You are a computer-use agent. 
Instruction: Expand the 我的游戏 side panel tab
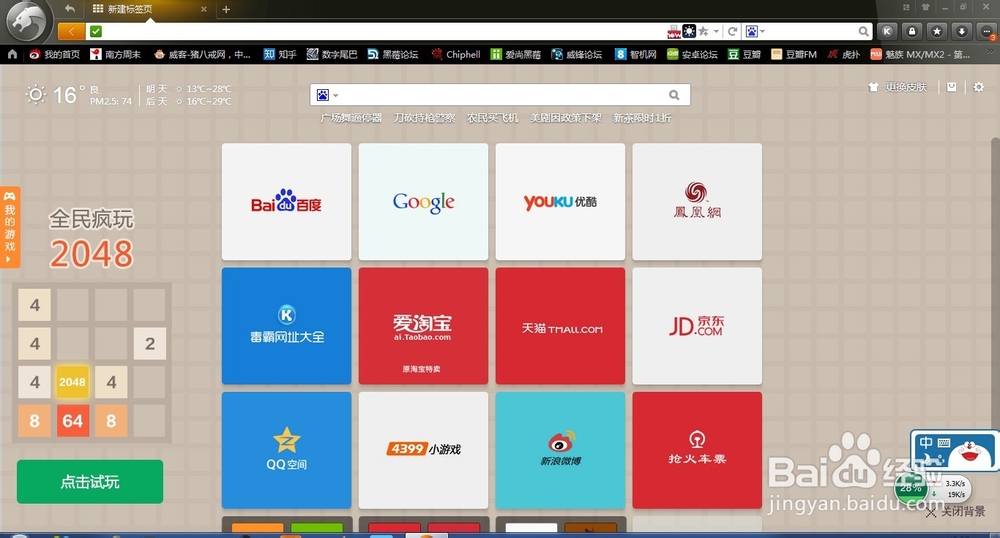coord(10,227)
